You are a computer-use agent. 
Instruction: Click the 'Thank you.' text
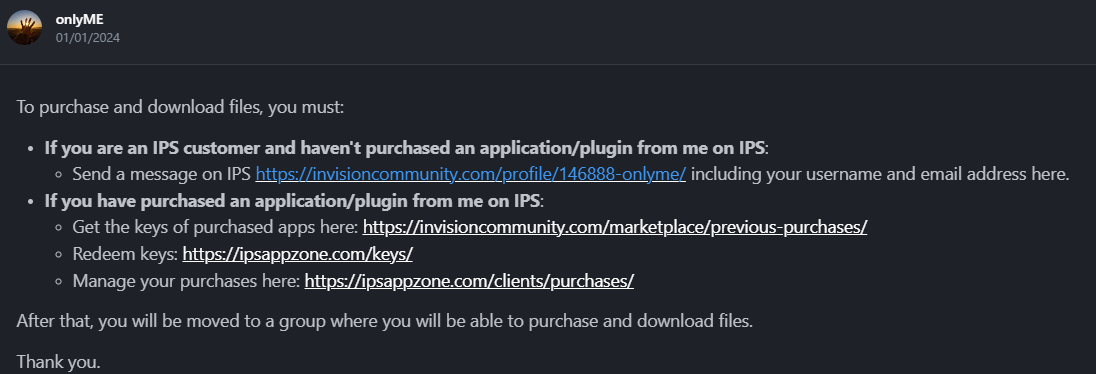59,362
